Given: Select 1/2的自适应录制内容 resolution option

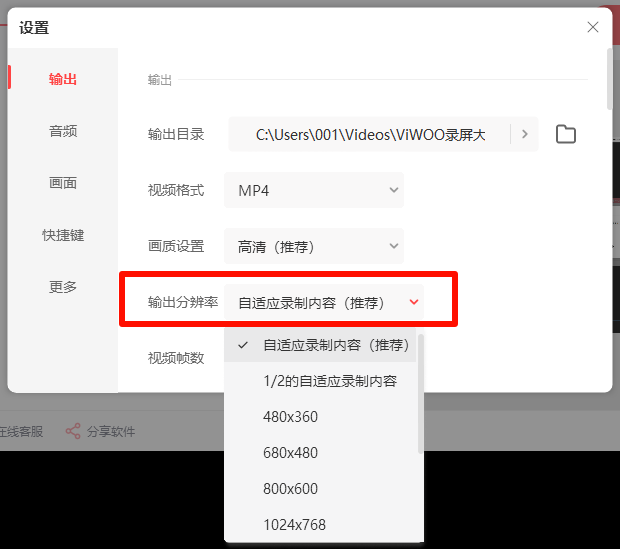Looking at the screenshot, I should pyautogui.click(x=320, y=381).
